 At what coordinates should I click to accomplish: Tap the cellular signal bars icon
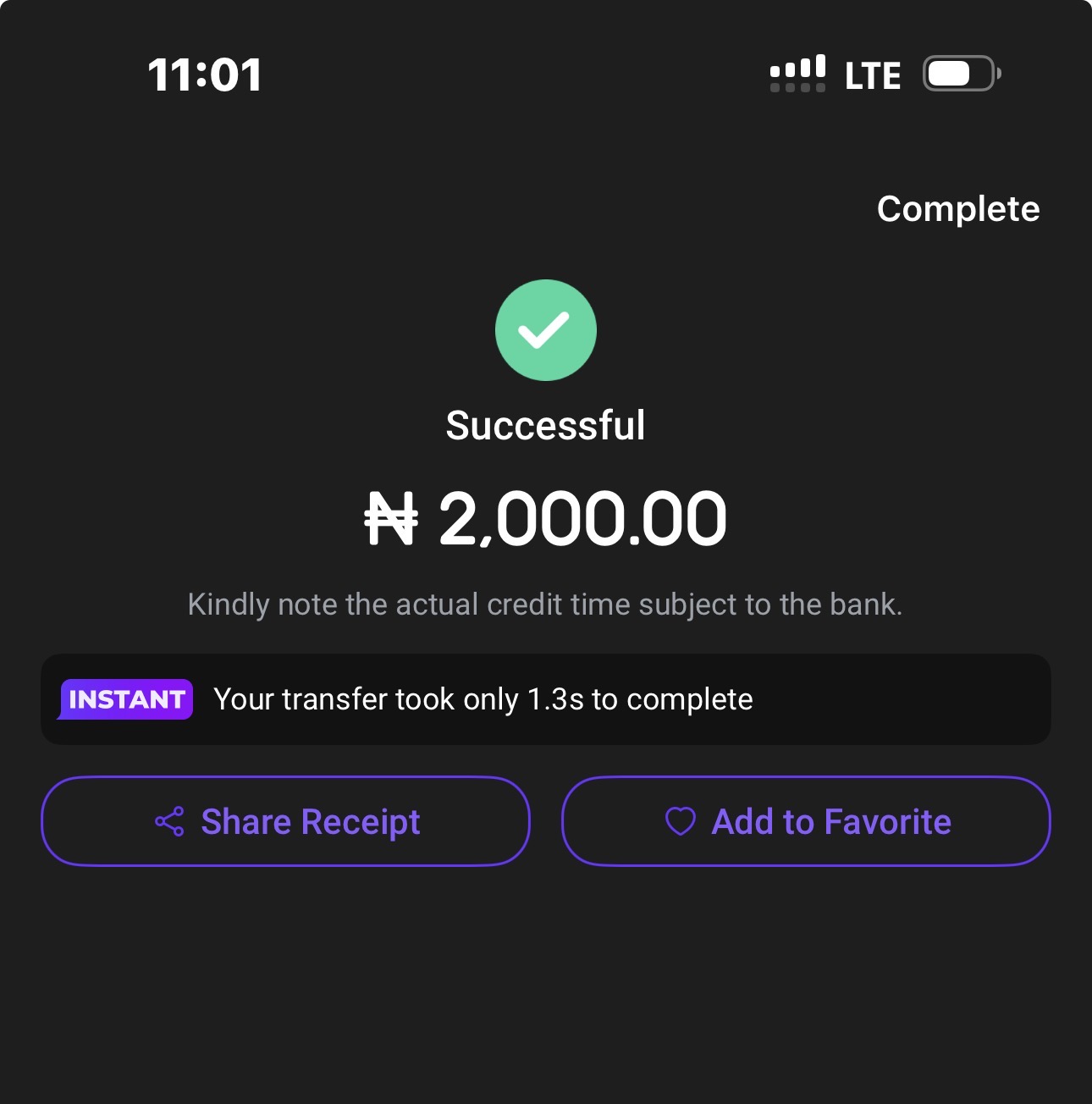coord(797,67)
